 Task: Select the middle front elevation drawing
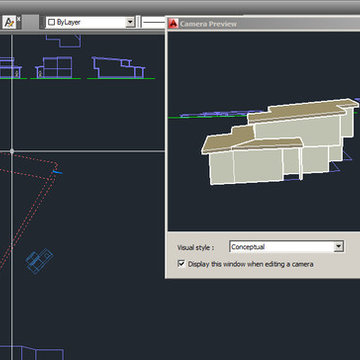pos(55,68)
